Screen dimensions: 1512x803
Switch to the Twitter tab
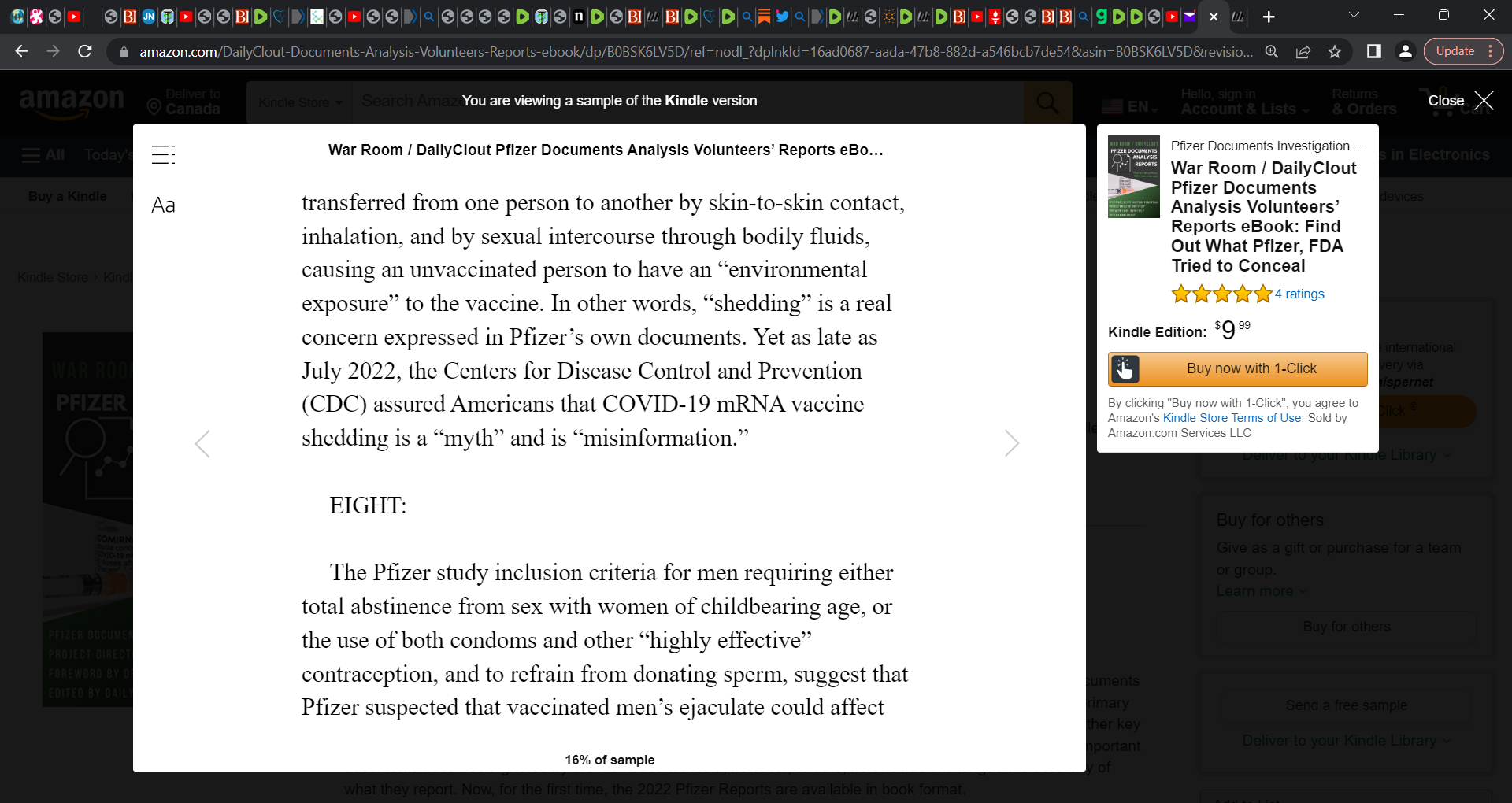point(782,16)
